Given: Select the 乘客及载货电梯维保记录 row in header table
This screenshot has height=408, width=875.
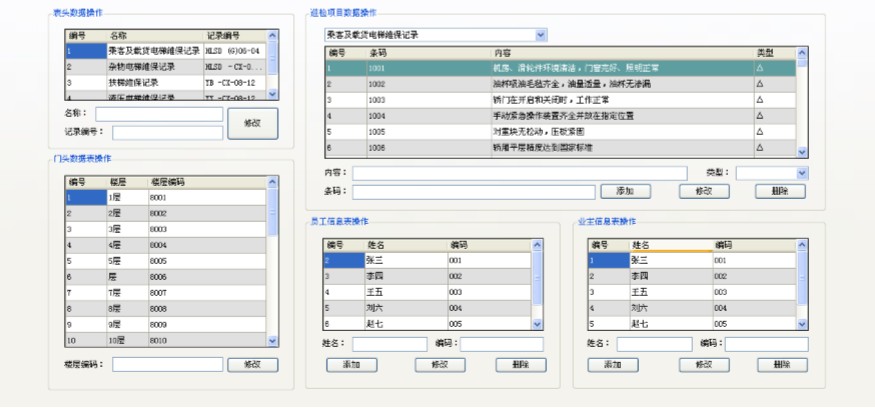Looking at the screenshot, I should point(166,51).
